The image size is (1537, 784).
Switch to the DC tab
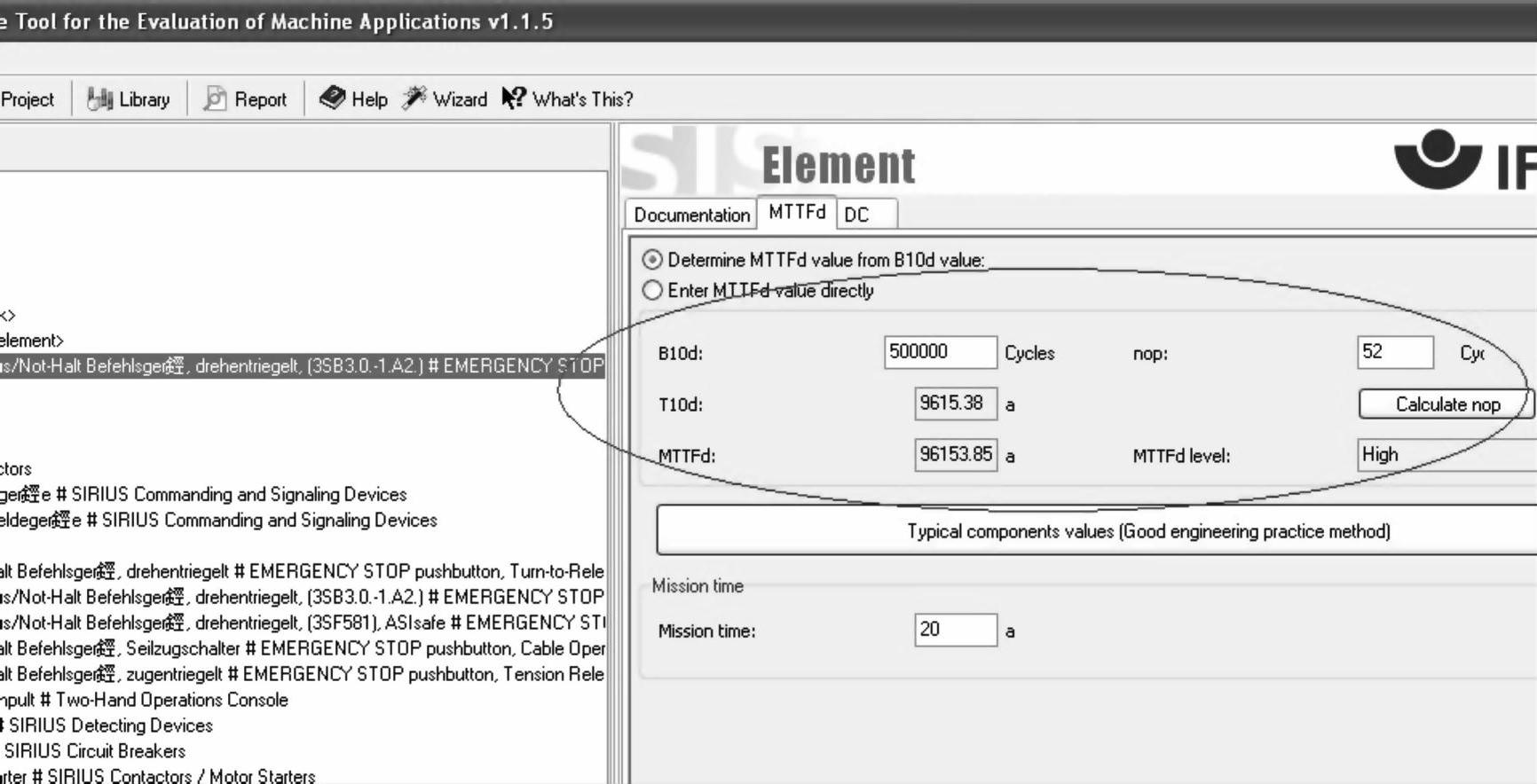coord(865,215)
